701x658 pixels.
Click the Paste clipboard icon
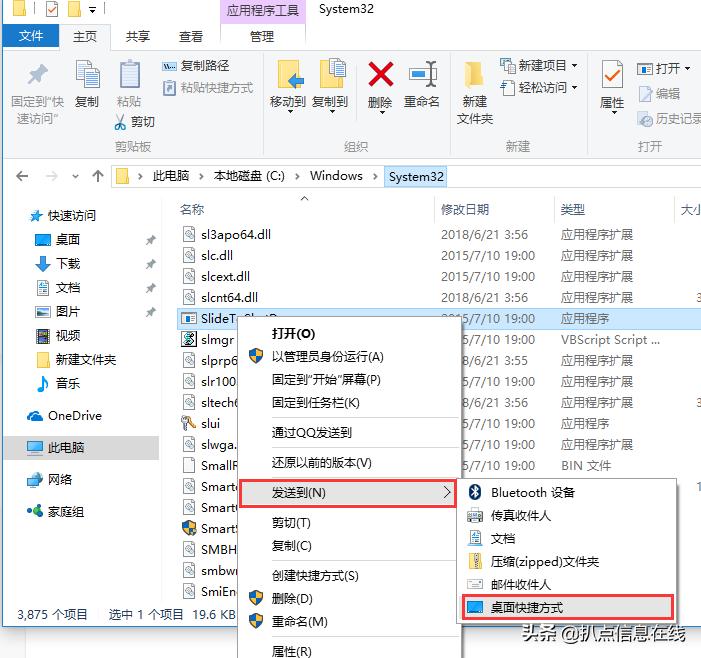[129, 74]
